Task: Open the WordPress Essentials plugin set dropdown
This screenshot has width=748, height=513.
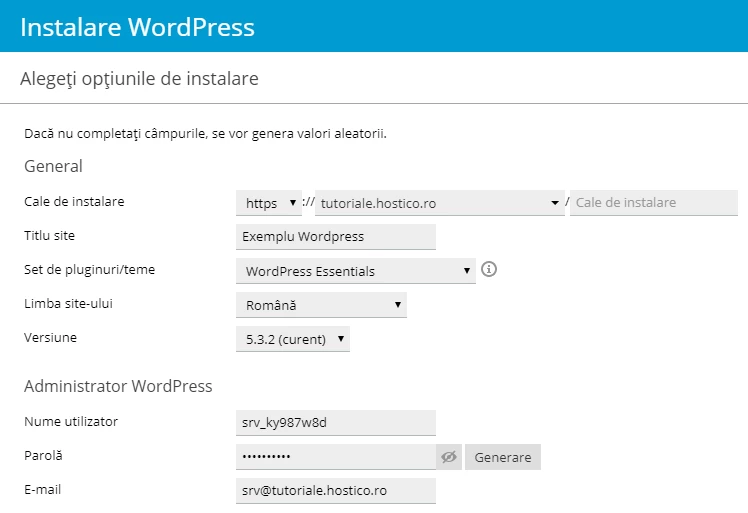Action: pyautogui.click(x=356, y=271)
